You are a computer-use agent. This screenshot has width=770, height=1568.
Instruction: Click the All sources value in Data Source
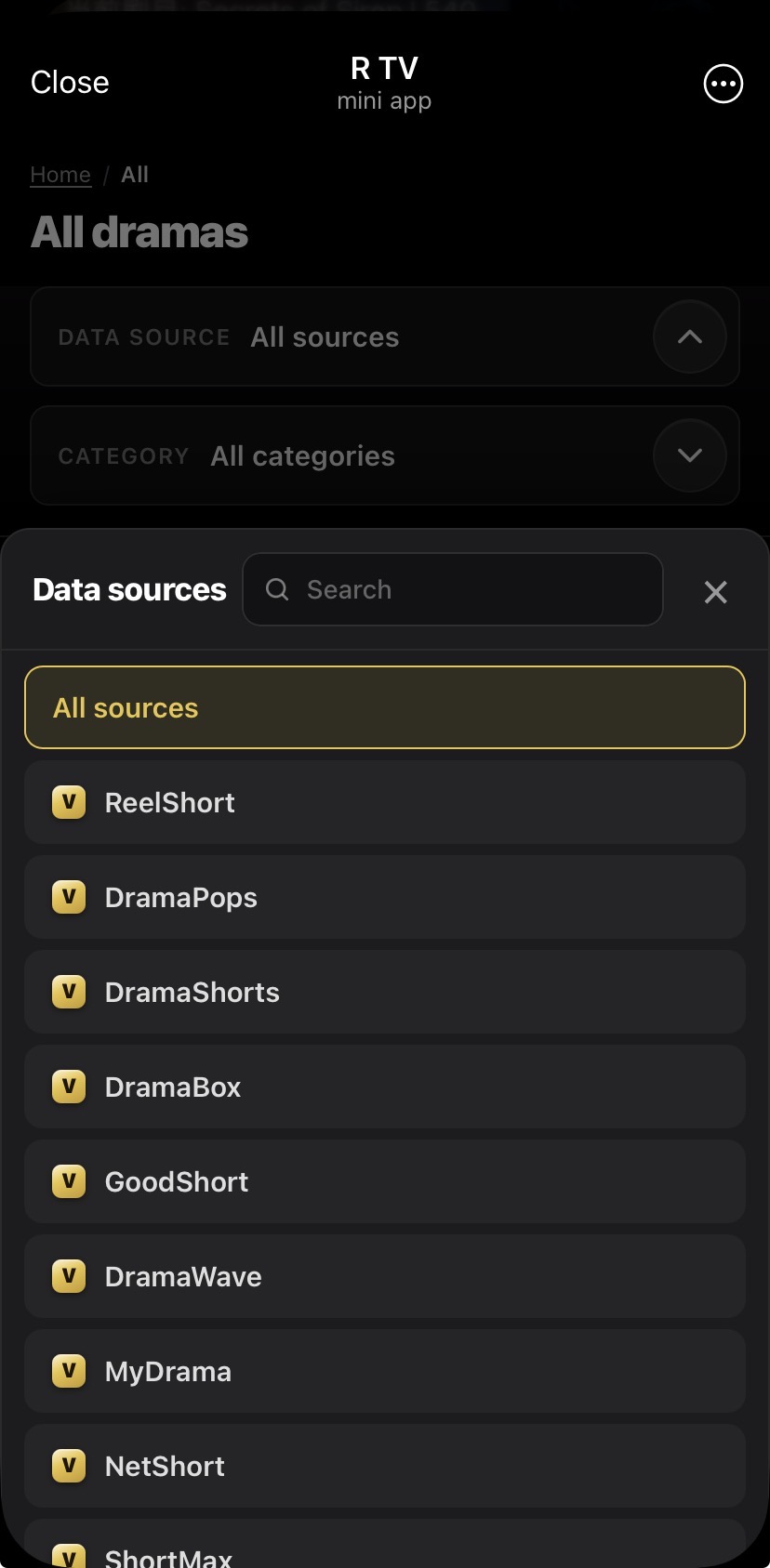pos(325,337)
